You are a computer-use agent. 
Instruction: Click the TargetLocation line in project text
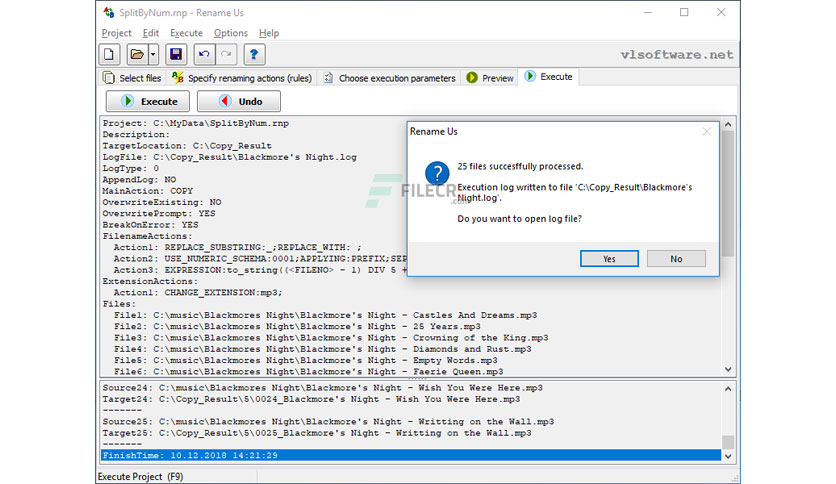[x=187, y=146]
